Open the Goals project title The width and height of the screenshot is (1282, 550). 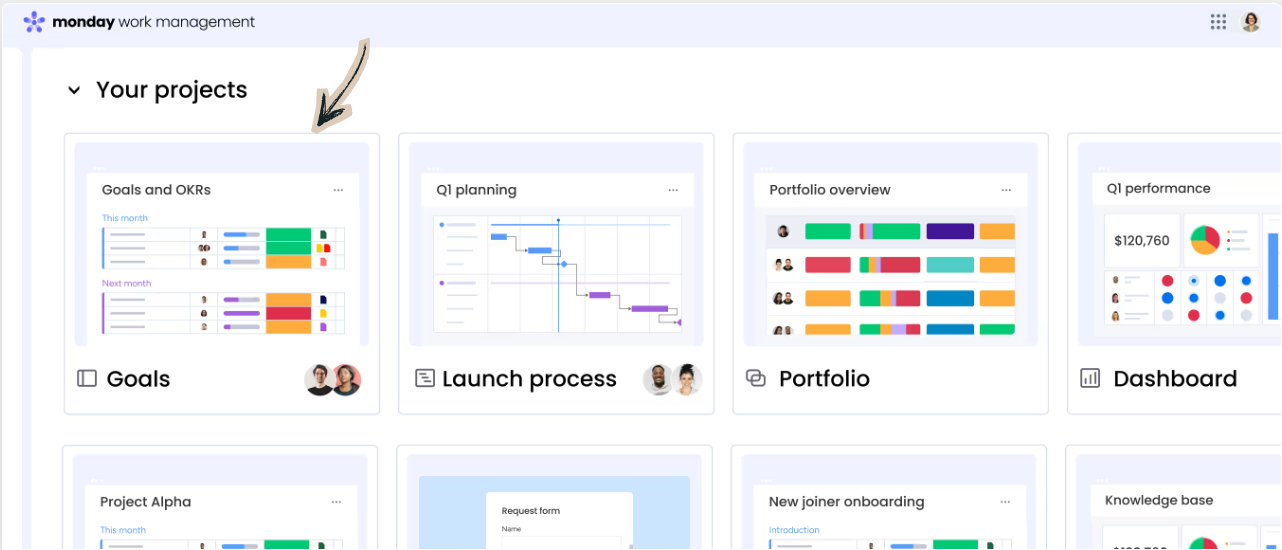coord(138,379)
